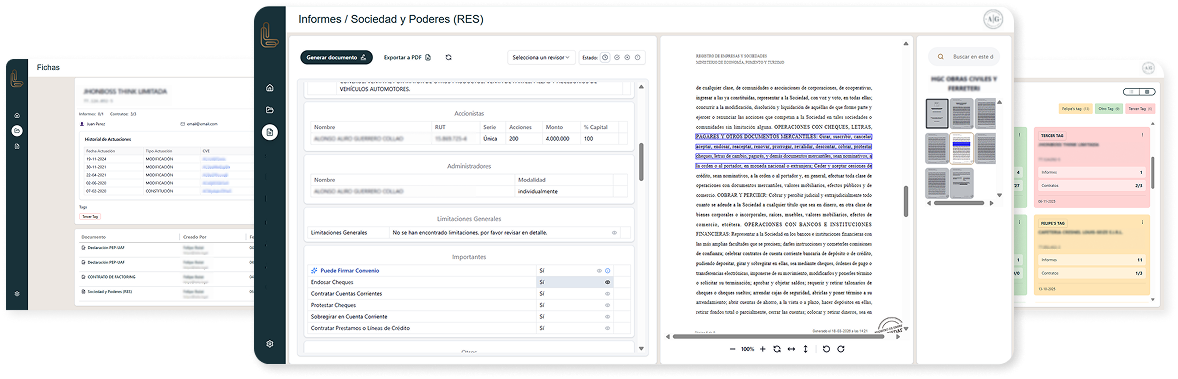This screenshot has height=379, width=1178.
Task: Click kebab menu on FELIPE'S TAG card
Action: pos(1143,223)
